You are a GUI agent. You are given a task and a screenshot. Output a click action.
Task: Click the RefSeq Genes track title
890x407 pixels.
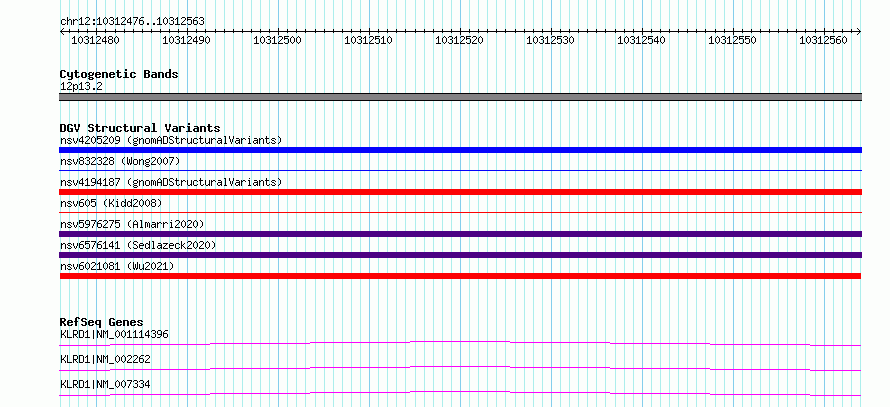click(102, 323)
